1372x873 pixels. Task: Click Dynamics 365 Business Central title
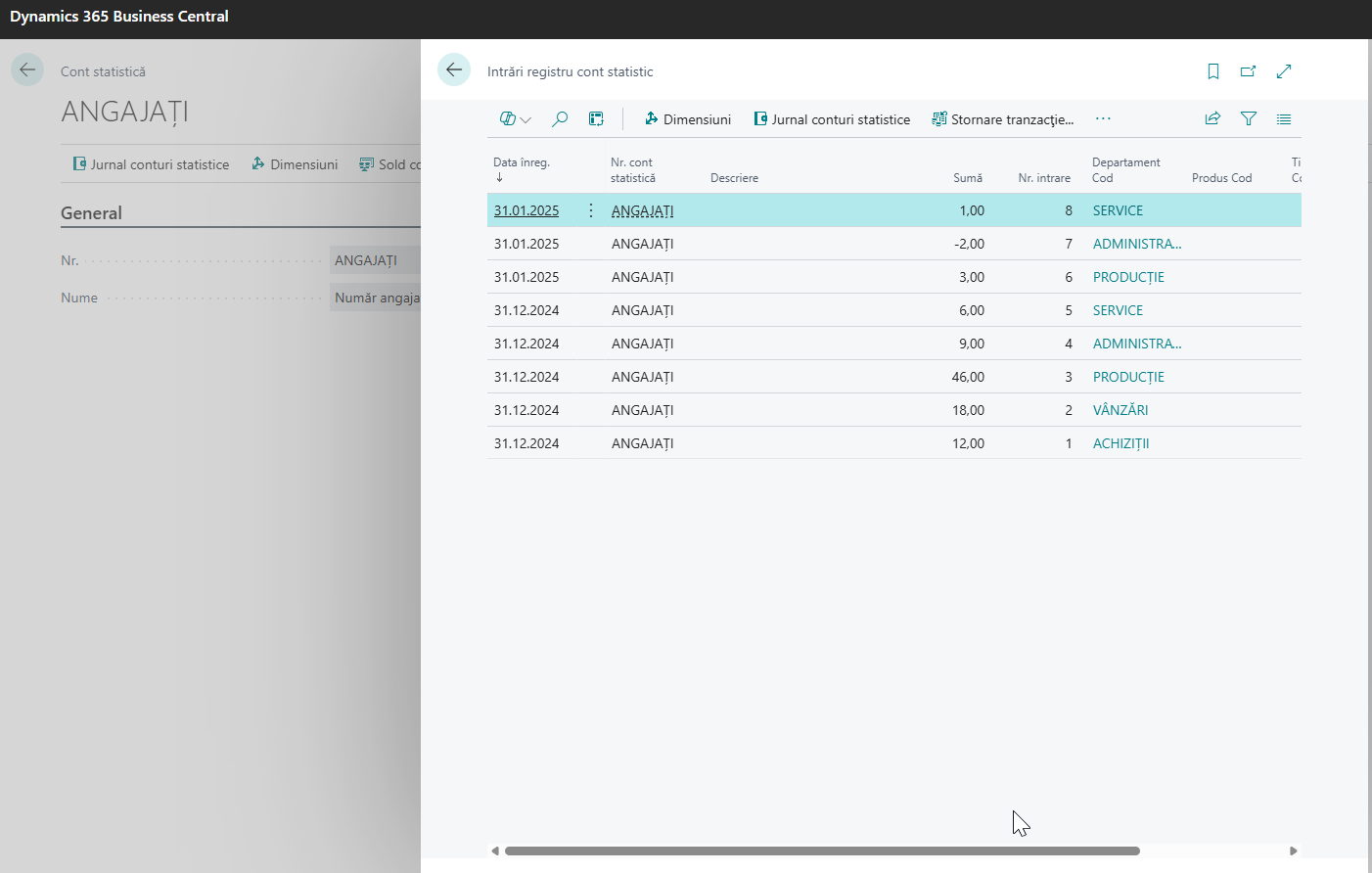[119, 17]
